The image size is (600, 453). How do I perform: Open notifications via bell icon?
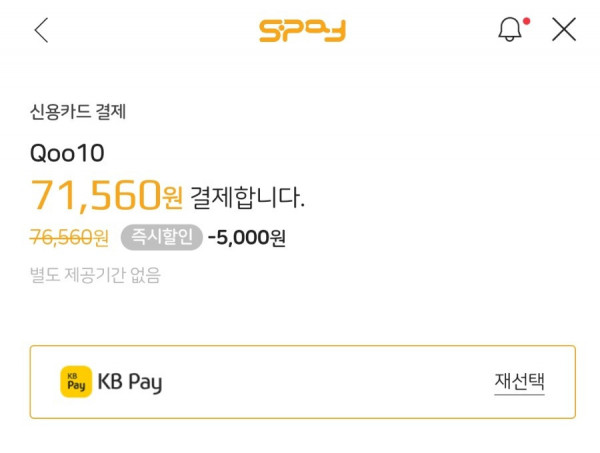(x=510, y=29)
